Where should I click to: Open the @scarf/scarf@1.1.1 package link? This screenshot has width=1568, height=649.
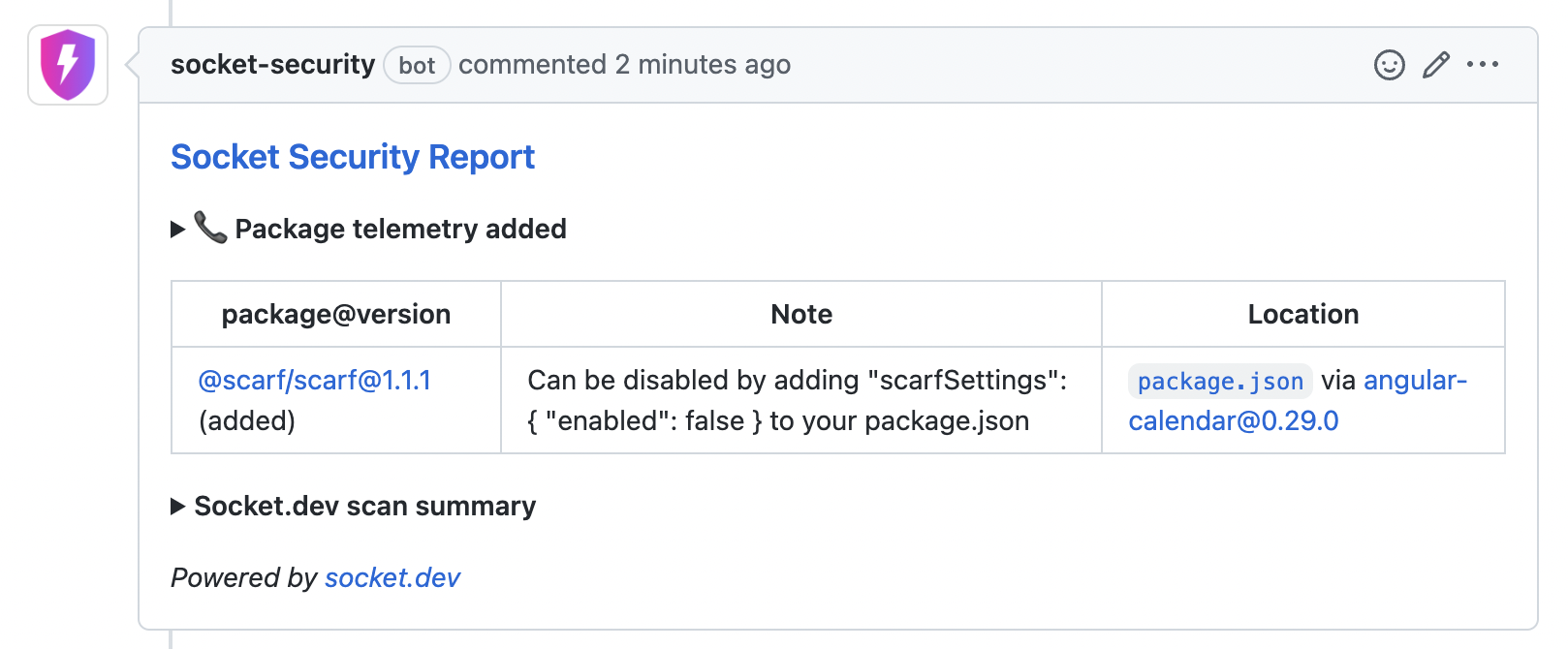[315, 381]
